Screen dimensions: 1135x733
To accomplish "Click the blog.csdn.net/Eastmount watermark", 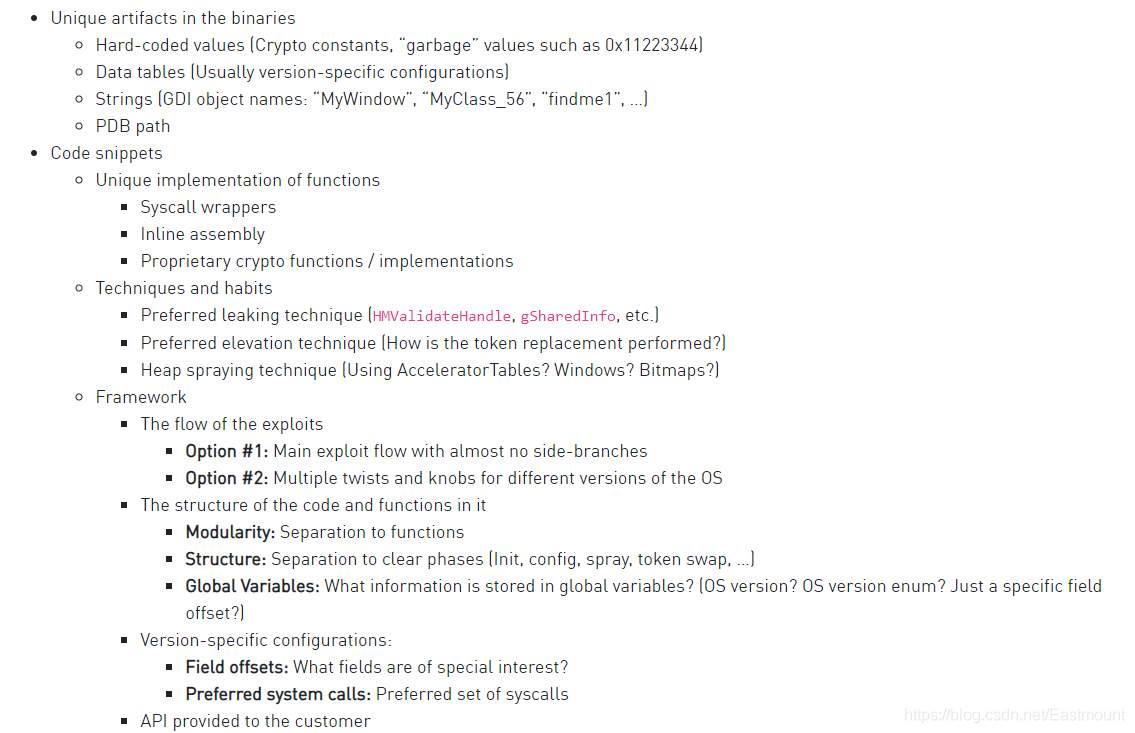I will pyautogui.click(x=1014, y=715).
